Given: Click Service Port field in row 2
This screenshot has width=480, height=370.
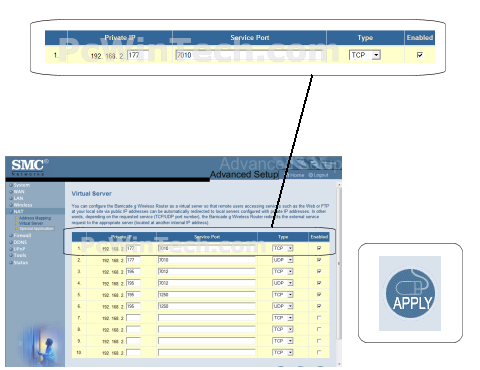Looking at the screenshot, I should pyautogui.click(x=207, y=260).
